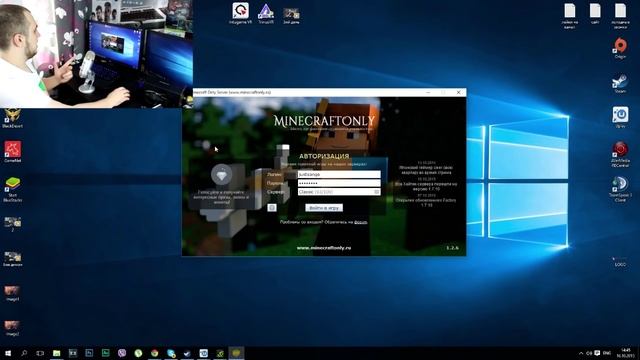Click the diamond vote icon in launcher

pyautogui.click(x=222, y=175)
